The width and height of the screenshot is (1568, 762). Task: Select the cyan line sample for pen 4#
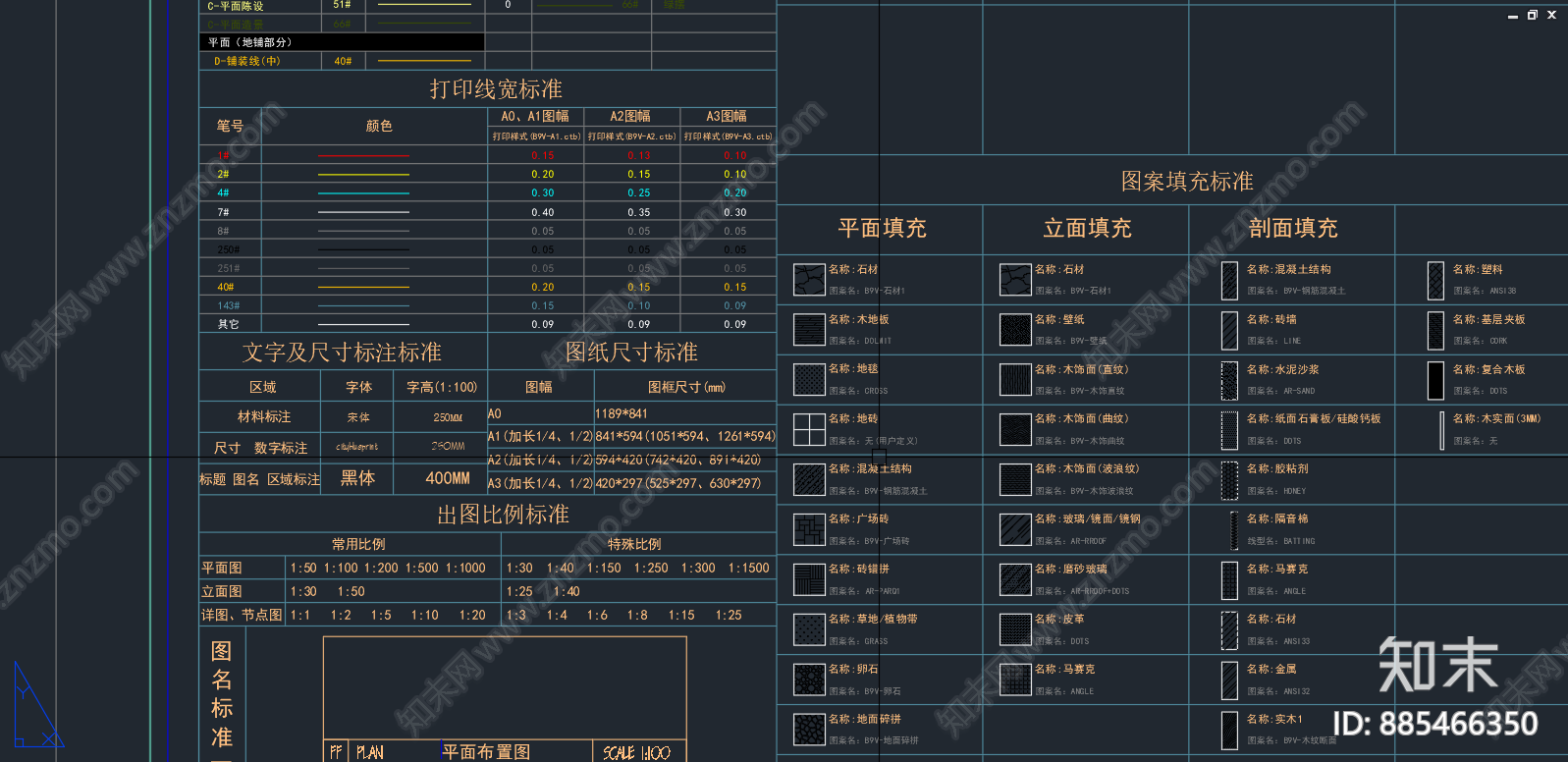(363, 193)
